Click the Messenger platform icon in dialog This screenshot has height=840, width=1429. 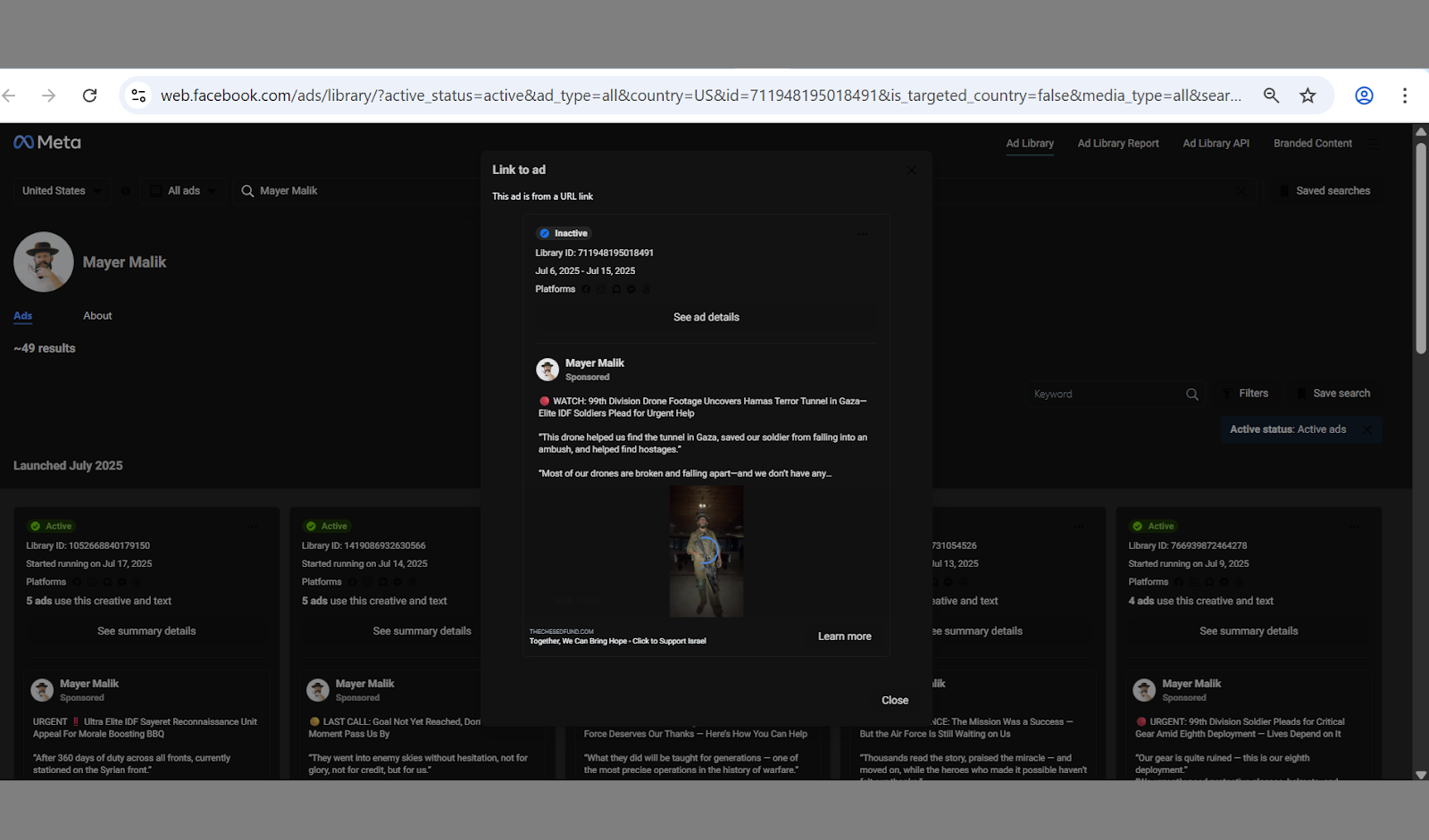631,289
